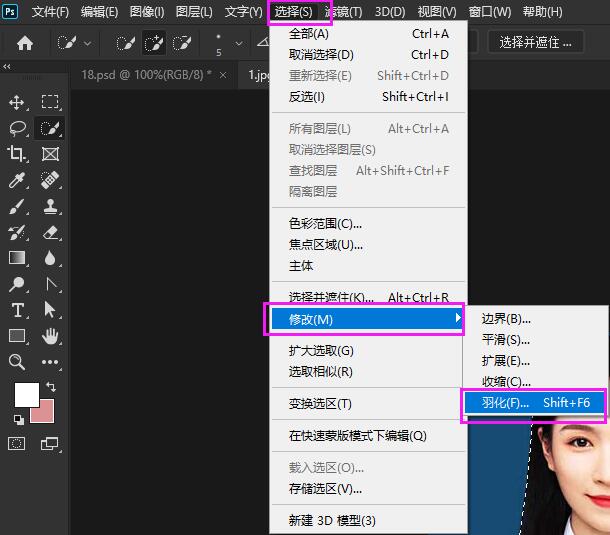Viewport: 610px width, 535px height.
Task: Select the Rectangle shape tool
Action: pyautogui.click(x=17, y=336)
